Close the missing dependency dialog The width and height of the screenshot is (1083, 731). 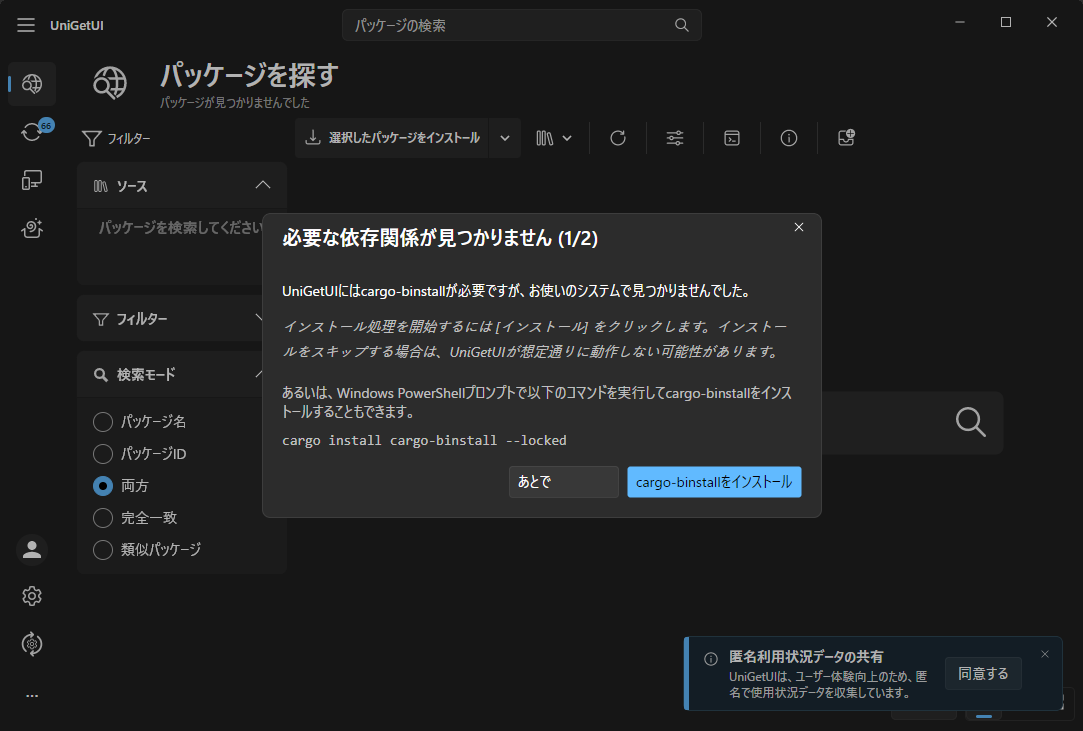[799, 227]
